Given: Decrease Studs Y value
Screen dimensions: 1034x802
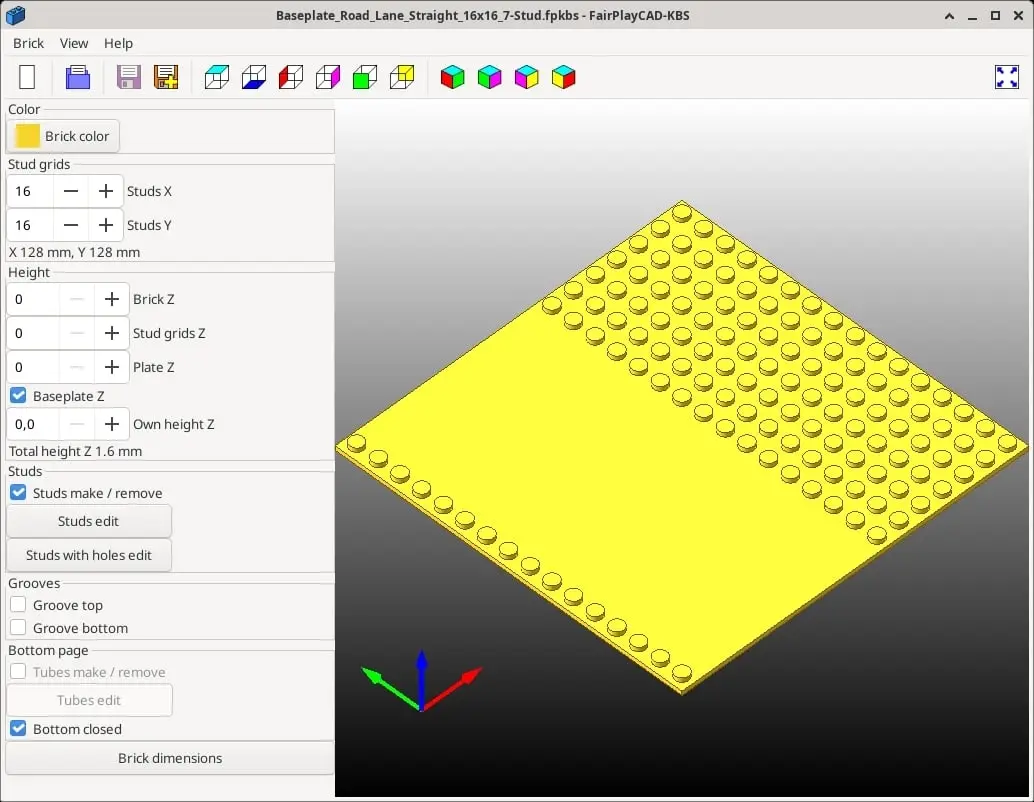Looking at the screenshot, I should click(71, 225).
